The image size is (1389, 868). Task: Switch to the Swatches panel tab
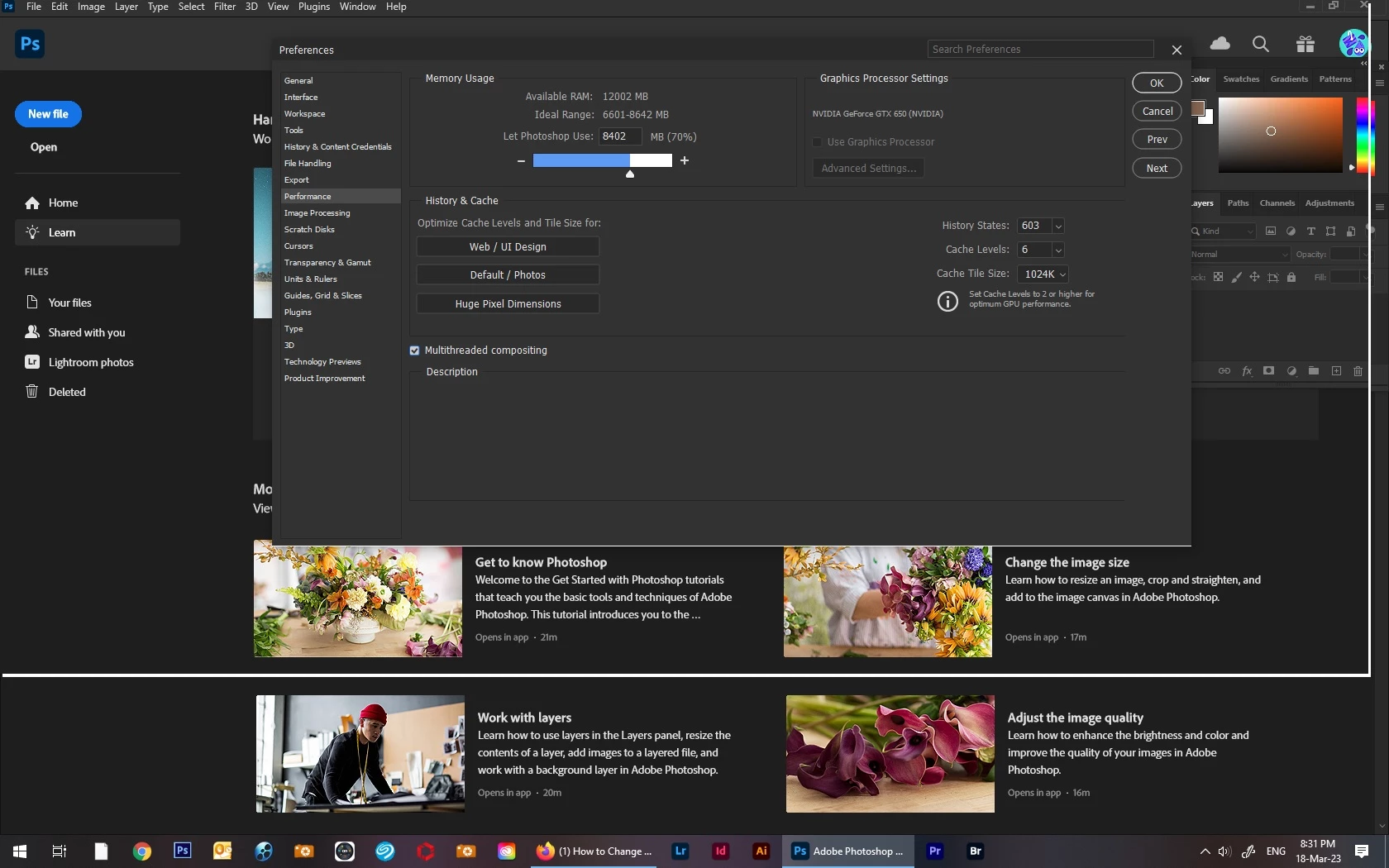click(1241, 79)
